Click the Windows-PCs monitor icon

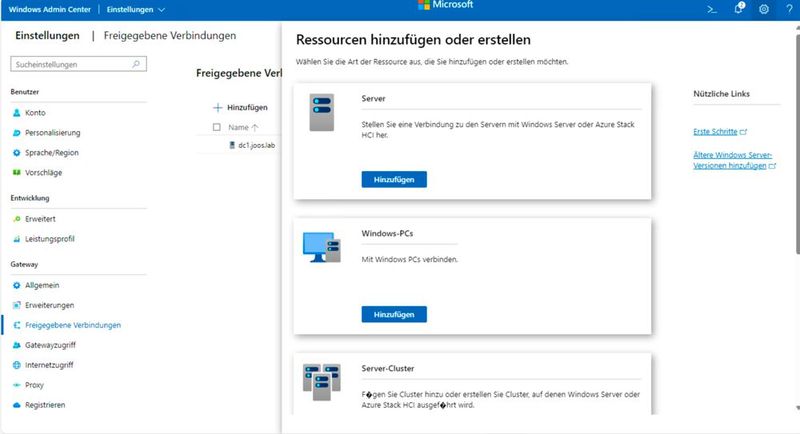point(321,247)
